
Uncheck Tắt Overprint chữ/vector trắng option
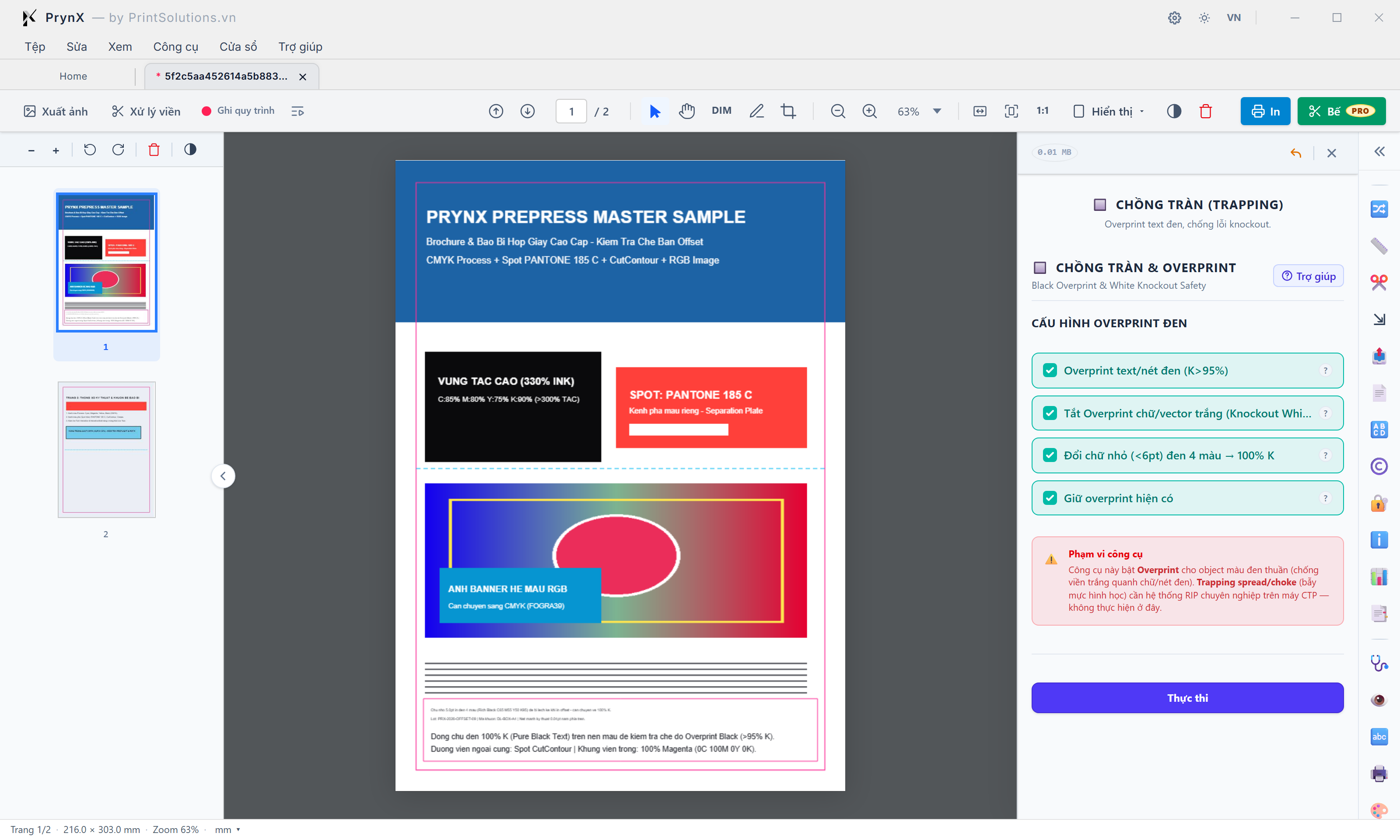click(1050, 413)
